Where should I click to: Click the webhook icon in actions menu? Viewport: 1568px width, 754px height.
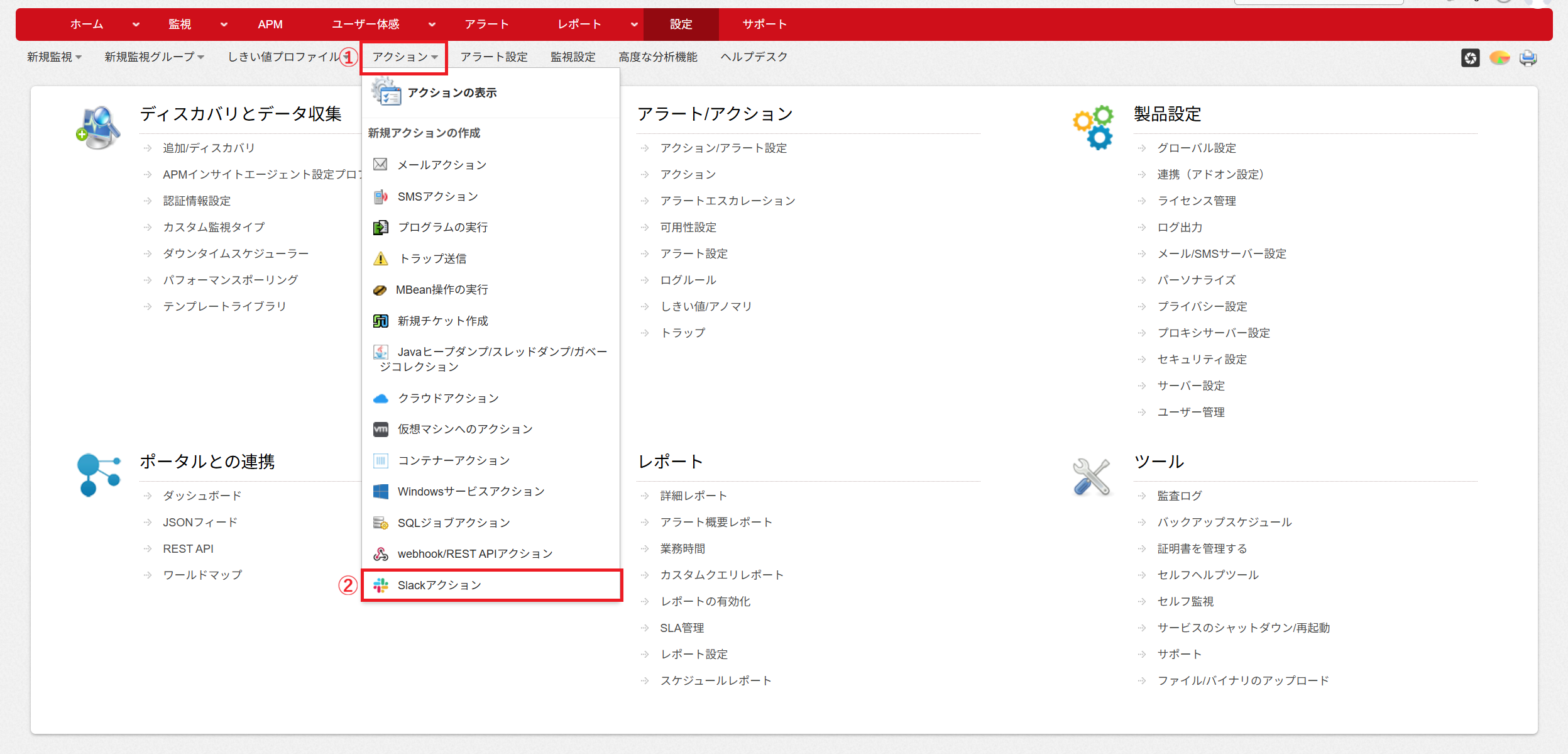[x=380, y=554]
